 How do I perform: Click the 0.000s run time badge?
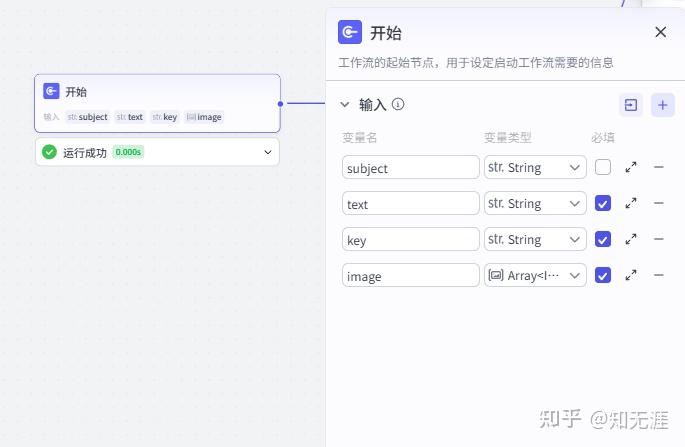(x=128, y=152)
